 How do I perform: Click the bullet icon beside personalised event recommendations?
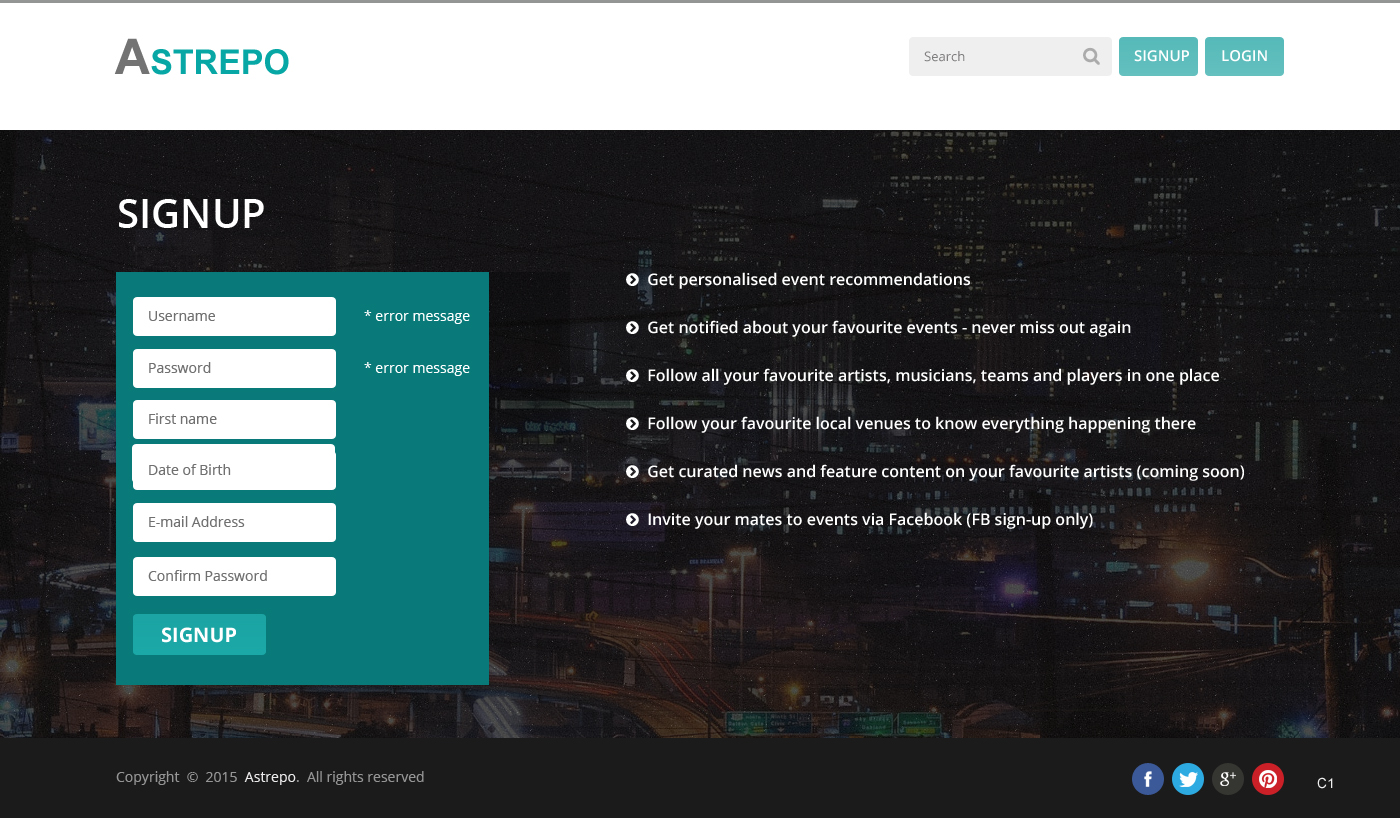632,280
